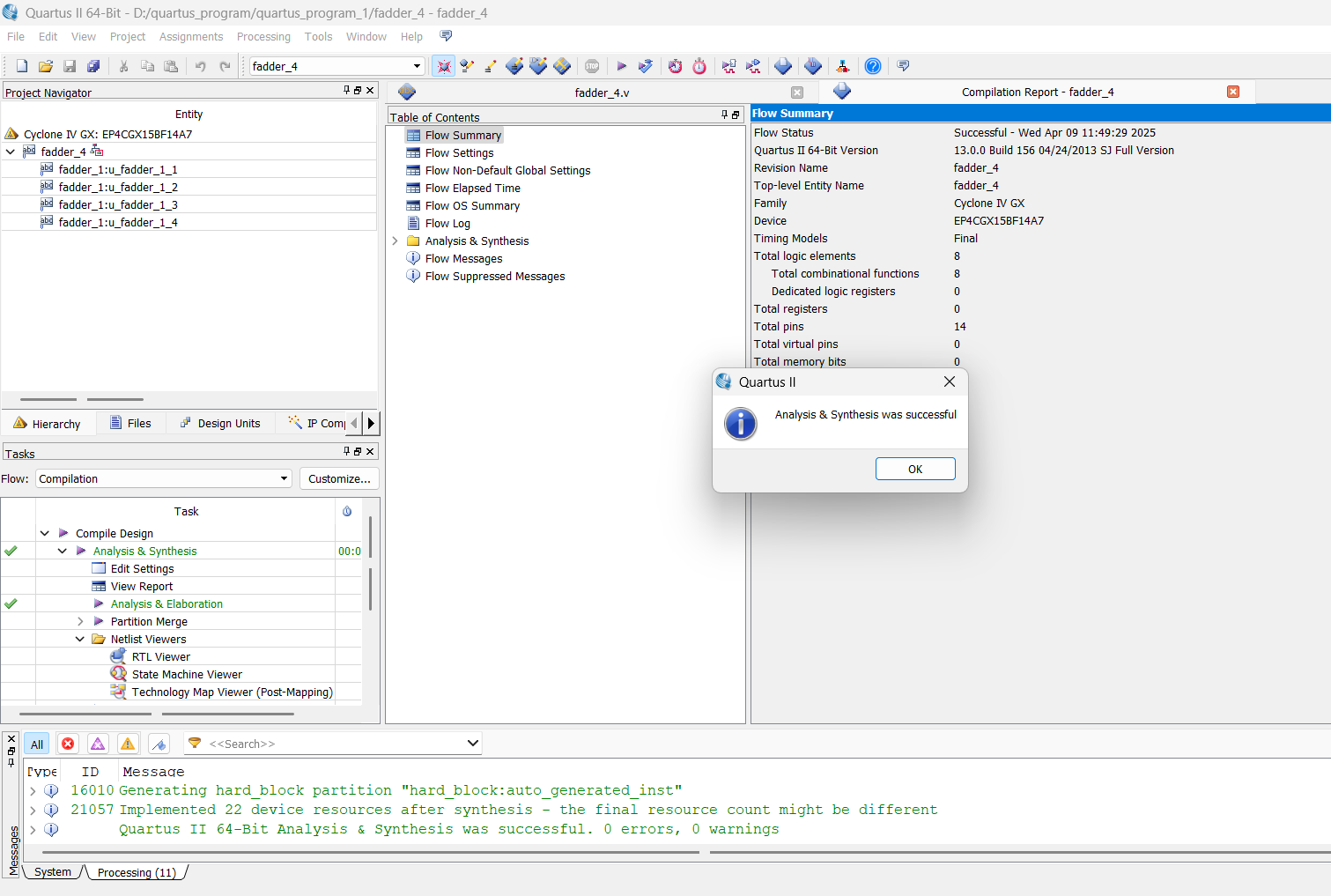The image size is (1331, 896).
Task: Expand the Partition Merge task
Action: pos(80,621)
